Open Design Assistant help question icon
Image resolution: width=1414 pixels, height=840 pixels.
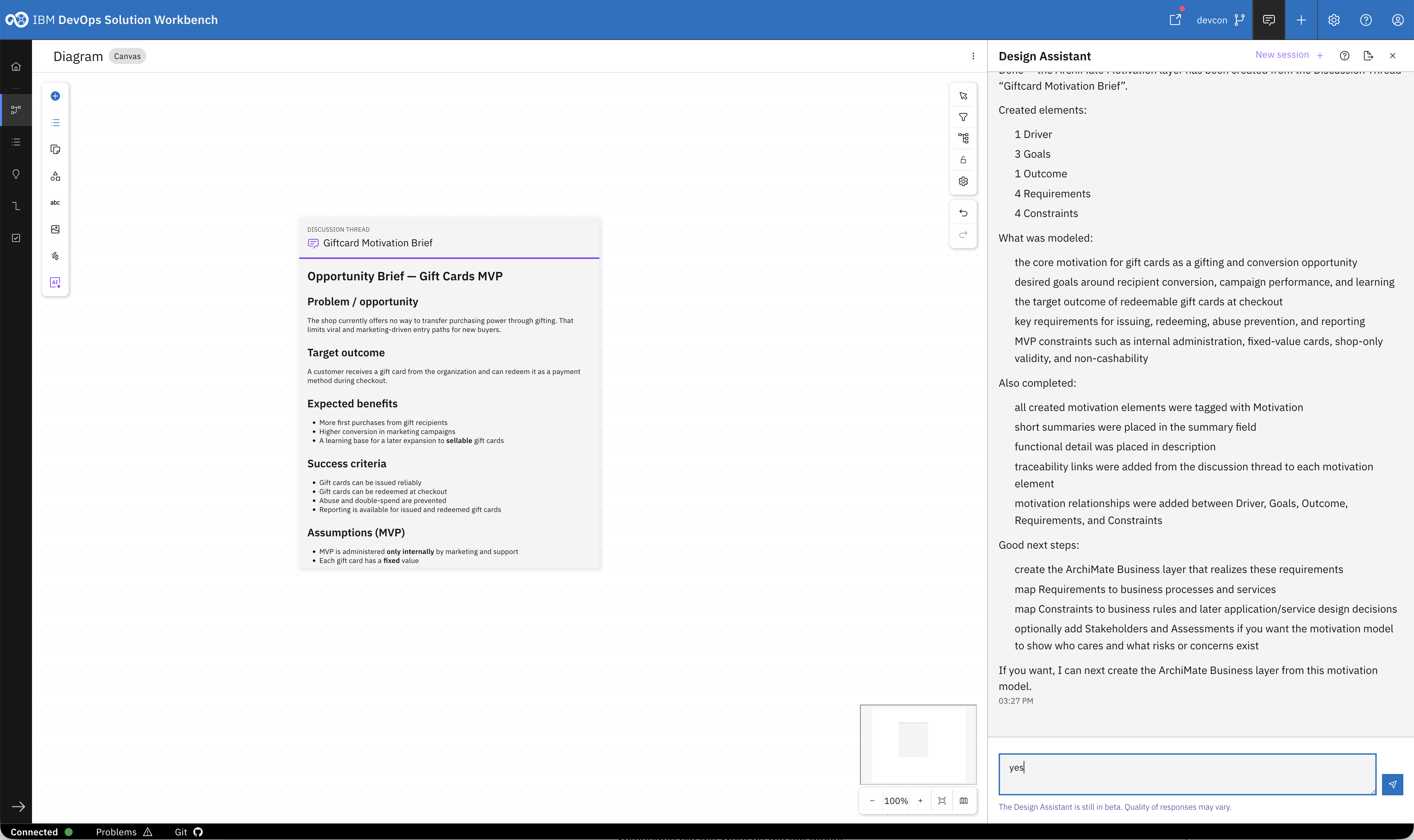[x=1344, y=55]
